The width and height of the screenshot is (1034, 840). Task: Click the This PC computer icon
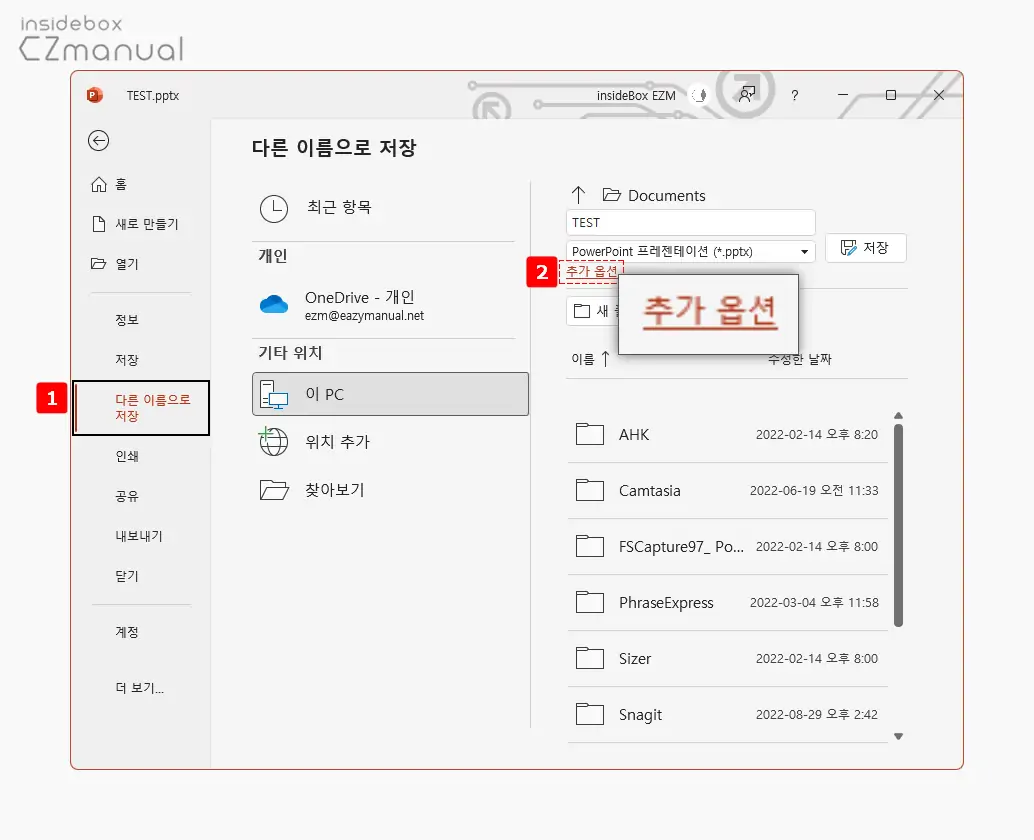coord(274,394)
